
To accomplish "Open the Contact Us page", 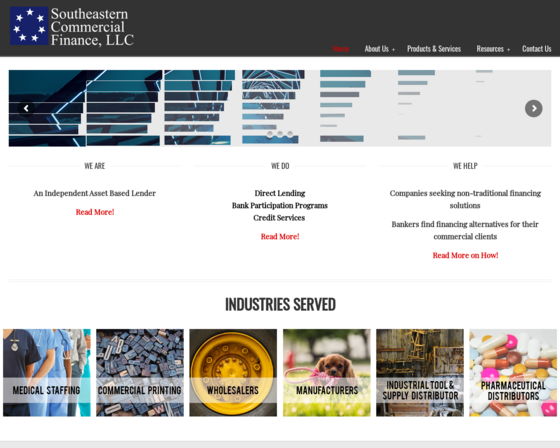I will [x=536, y=49].
